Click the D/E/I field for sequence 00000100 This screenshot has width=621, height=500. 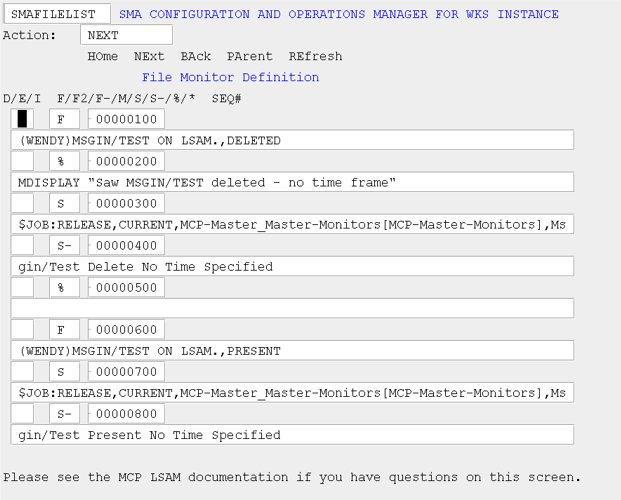(22, 119)
